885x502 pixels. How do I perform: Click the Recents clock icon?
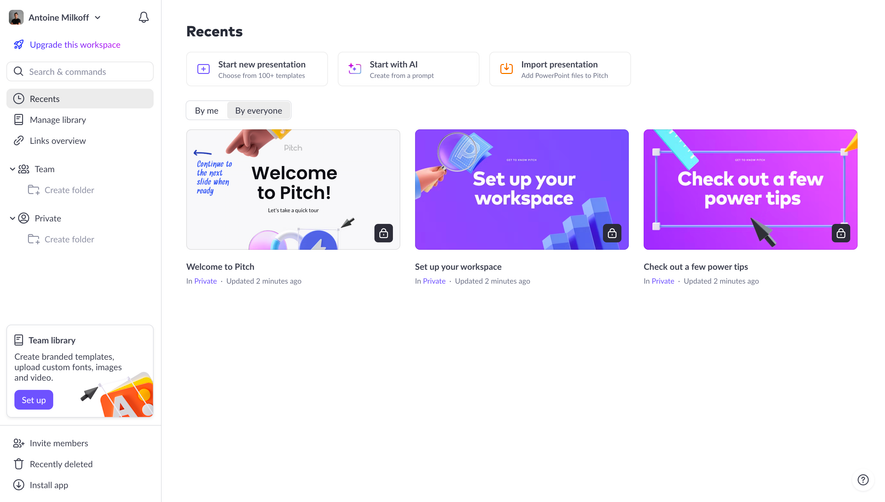click(x=19, y=99)
